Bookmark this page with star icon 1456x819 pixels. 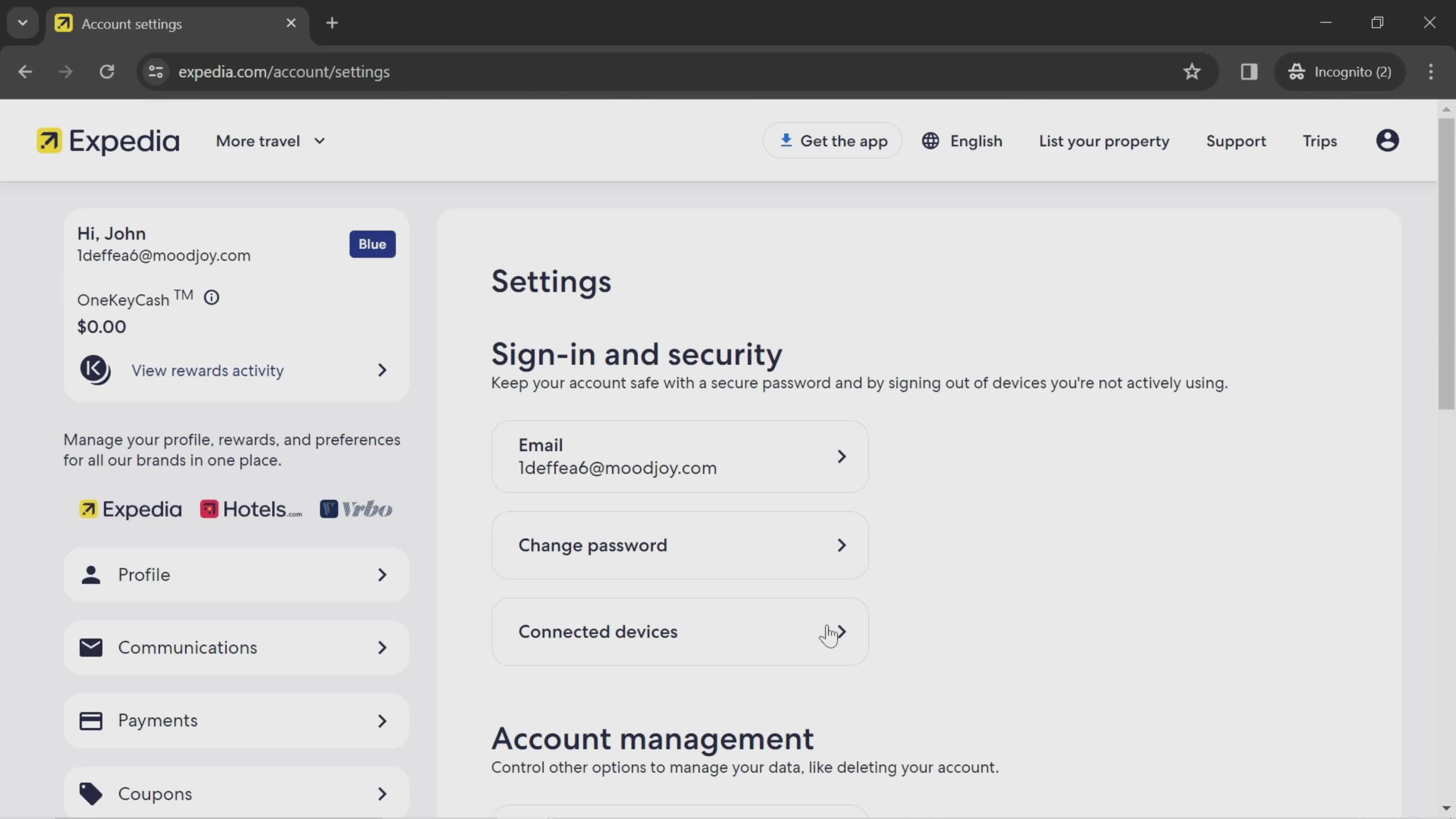pos(1191,72)
